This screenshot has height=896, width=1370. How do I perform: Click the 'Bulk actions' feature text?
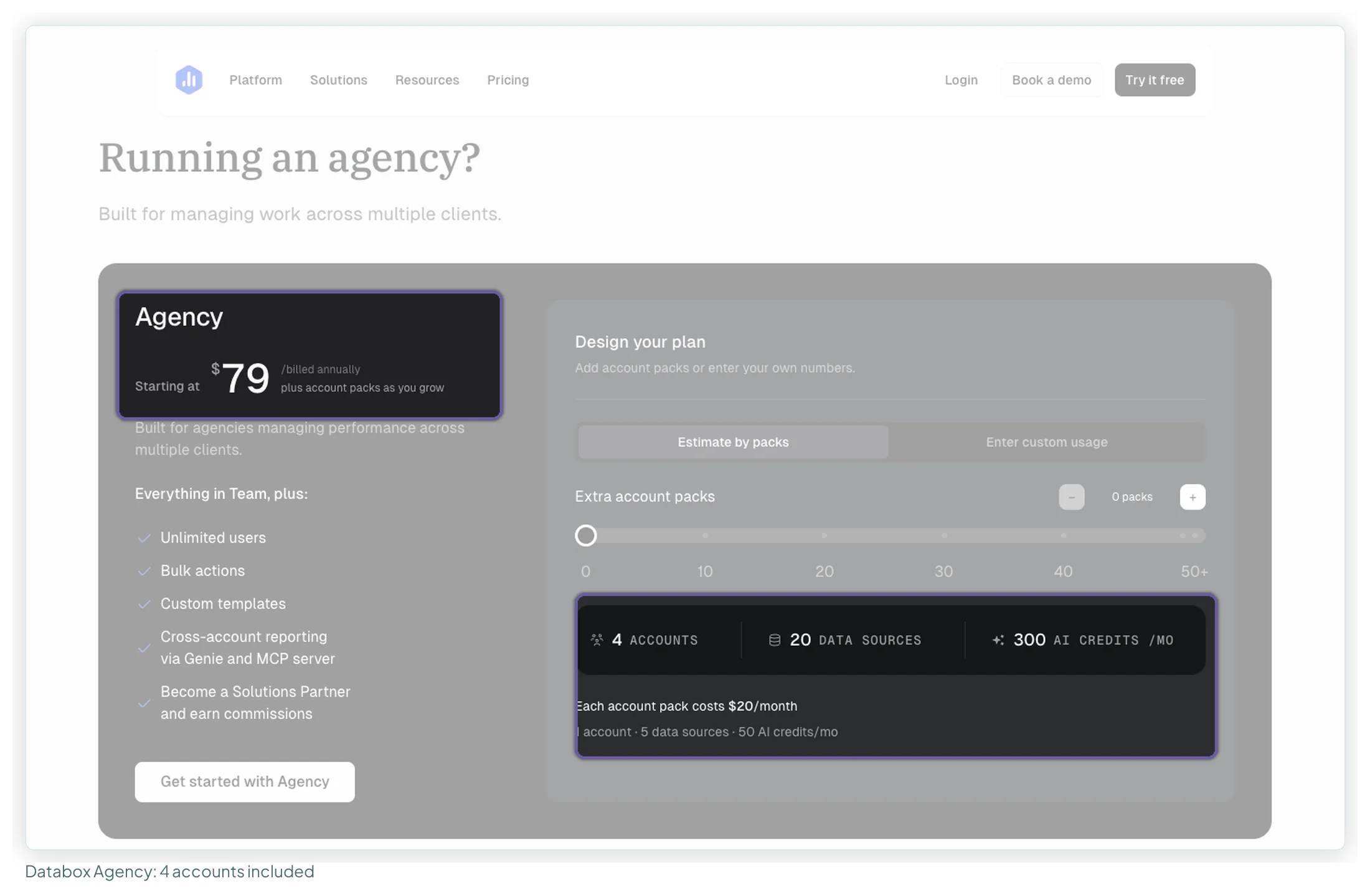click(x=202, y=571)
